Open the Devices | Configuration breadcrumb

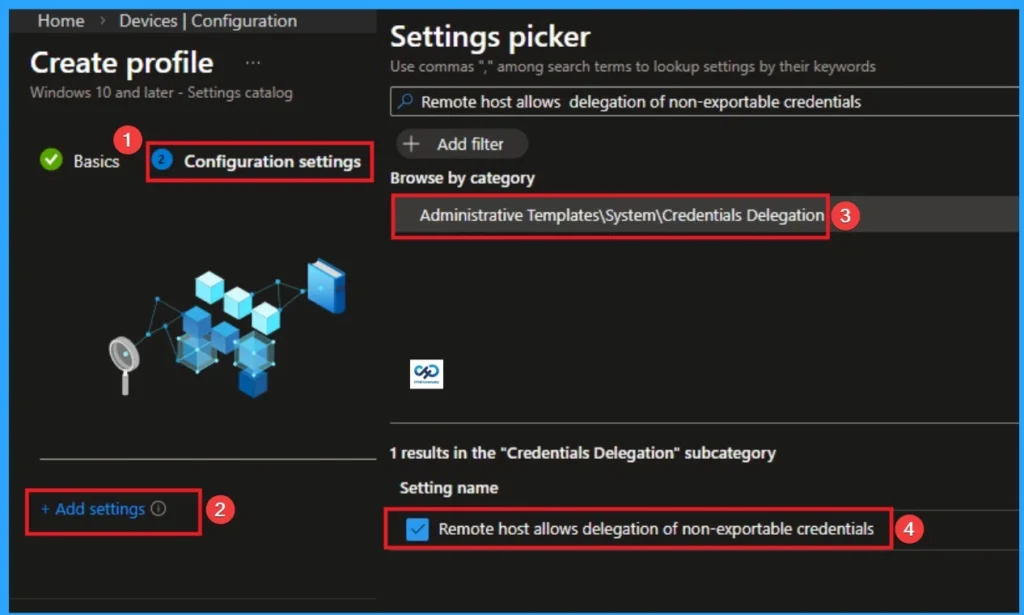pos(206,20)
